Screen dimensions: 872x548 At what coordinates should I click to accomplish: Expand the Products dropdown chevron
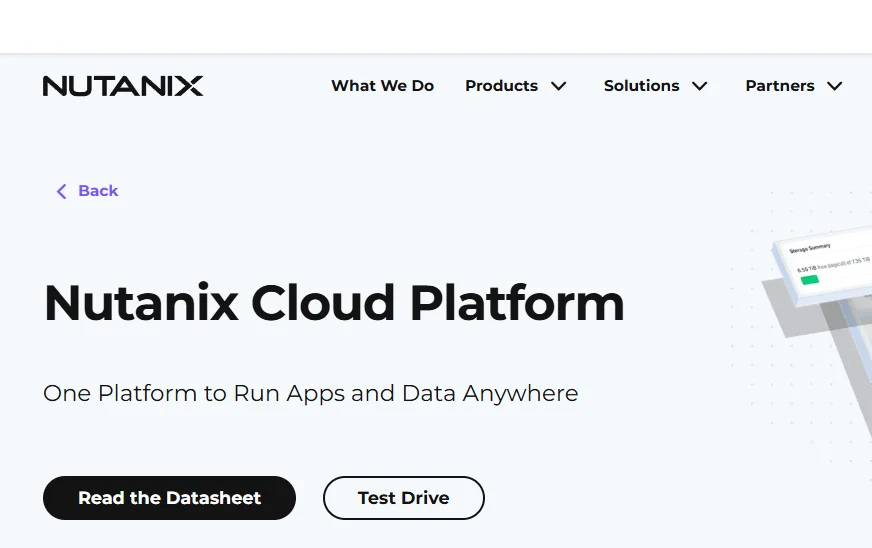click(x=559, y=86)
